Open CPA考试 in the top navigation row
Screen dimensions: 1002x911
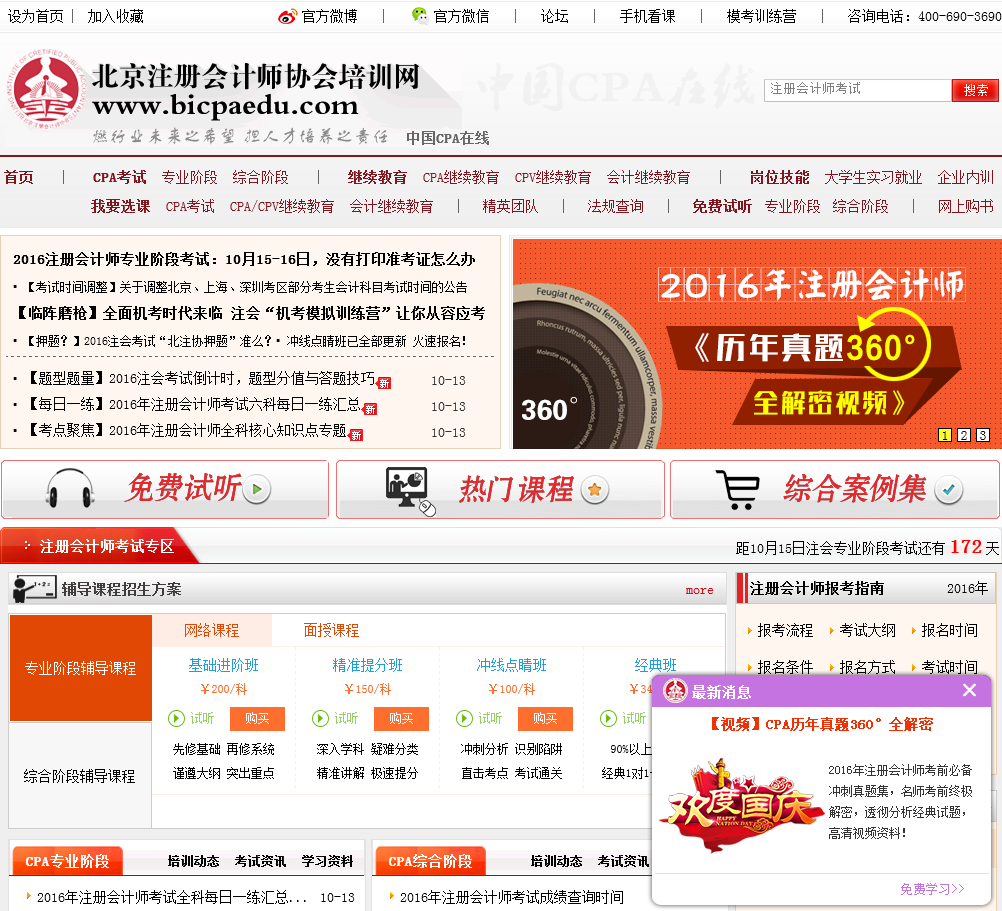[x=119, y=177]
